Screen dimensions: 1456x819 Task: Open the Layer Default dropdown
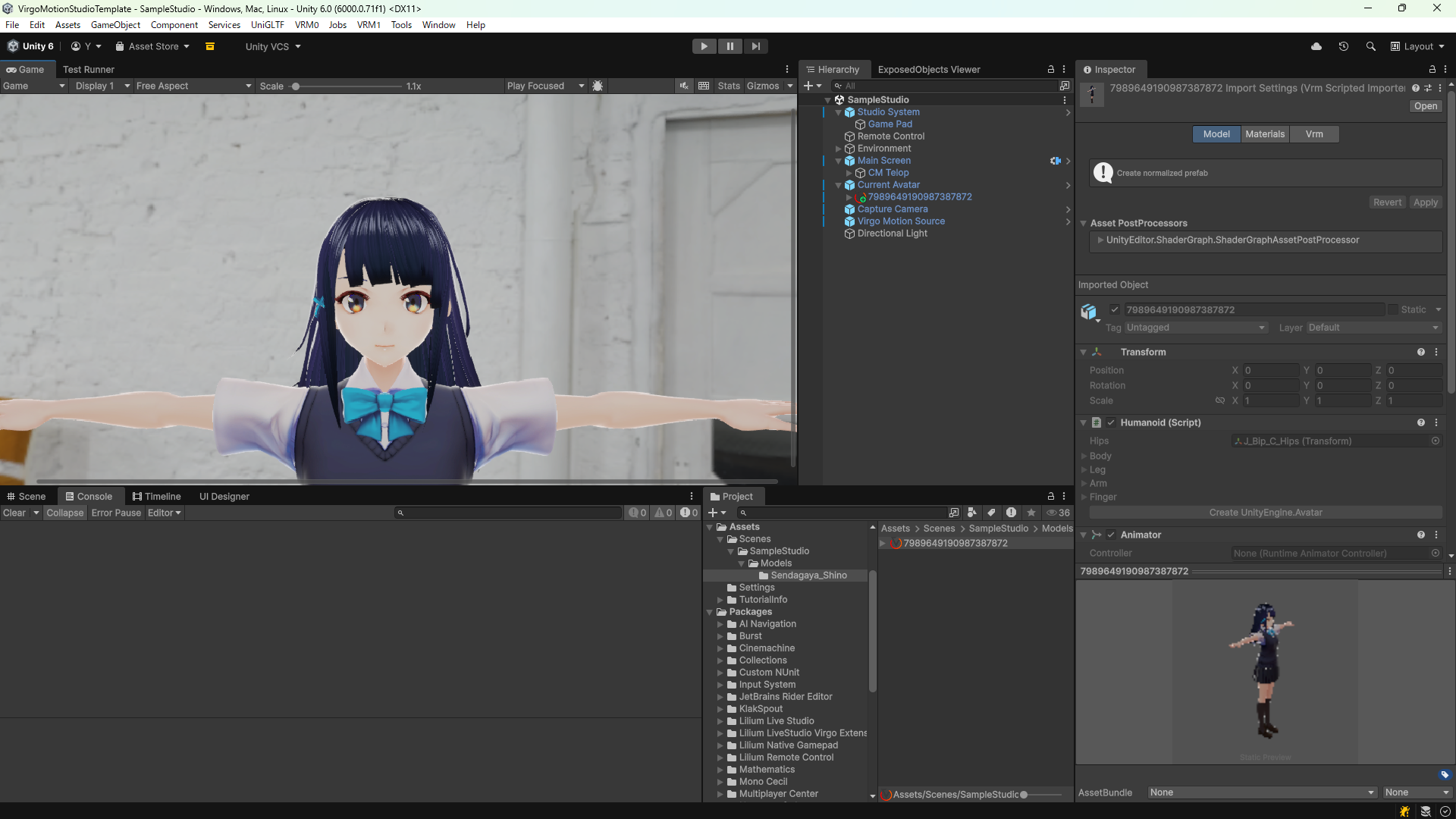coord(1373,328)
